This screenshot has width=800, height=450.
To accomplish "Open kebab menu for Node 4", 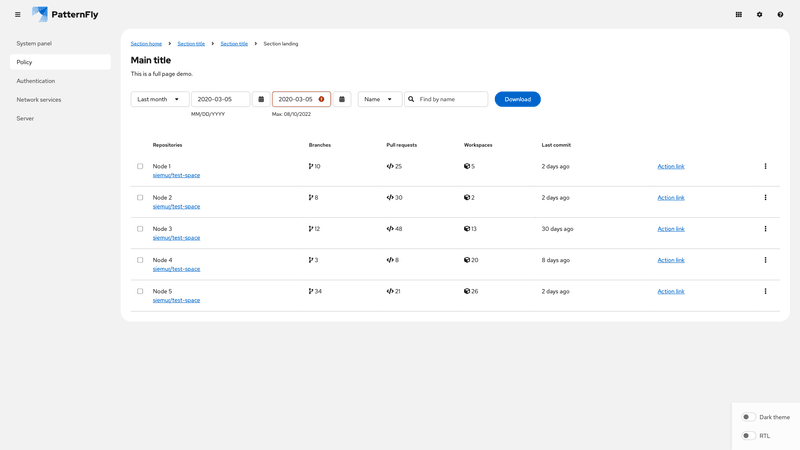I will point(765,260).
